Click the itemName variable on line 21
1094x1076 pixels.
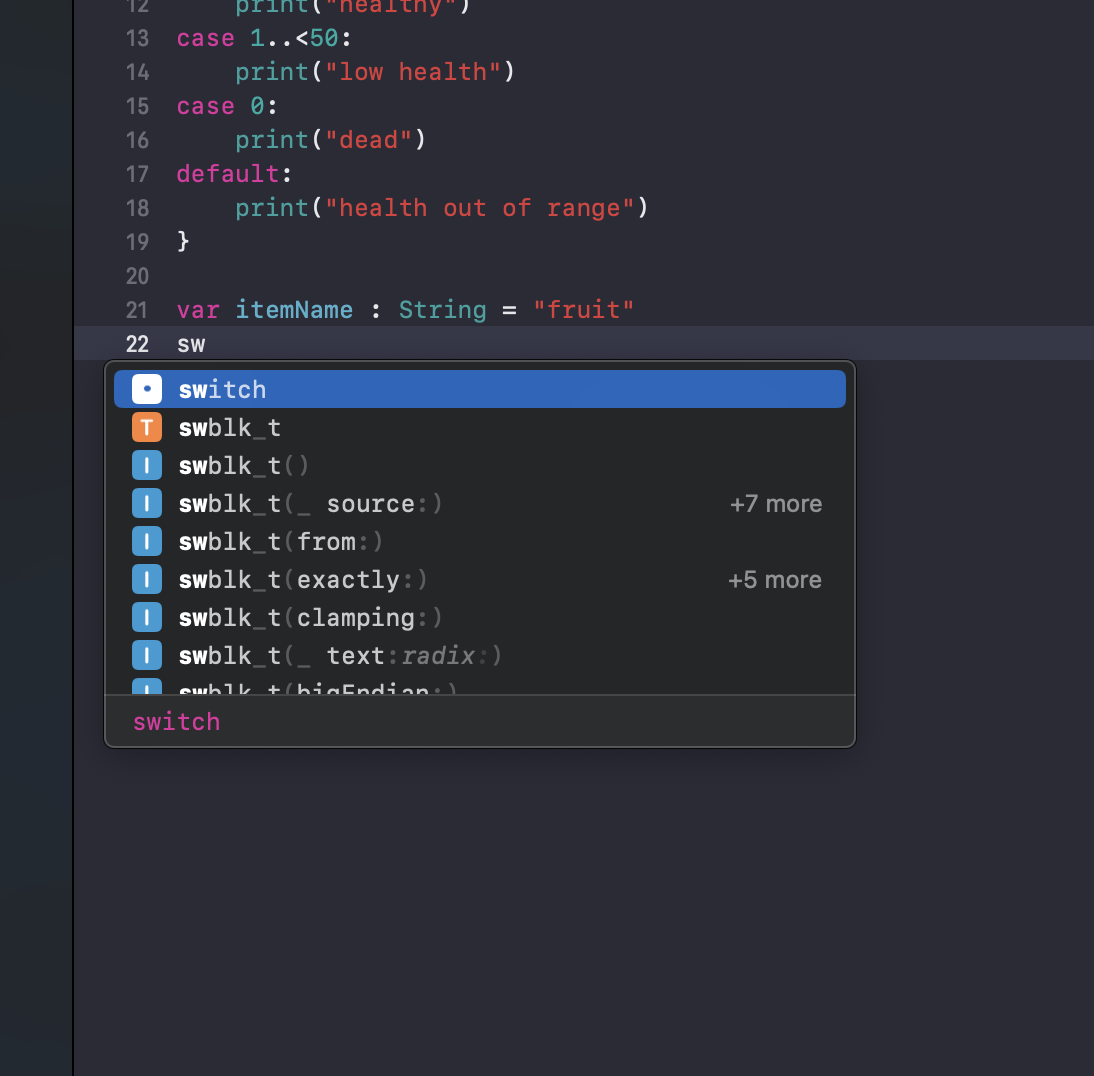[294, 310]
